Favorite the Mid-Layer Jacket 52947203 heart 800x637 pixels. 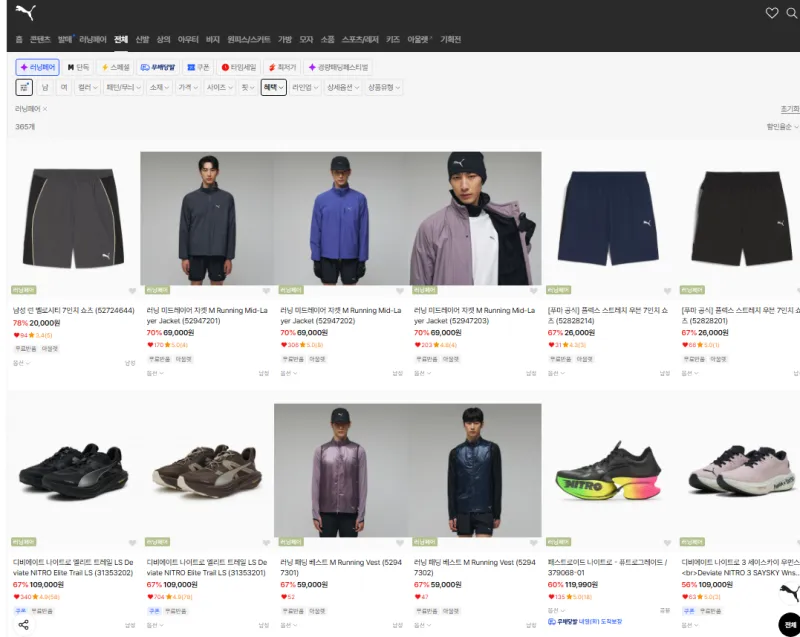pyautogui.click(x=533, y=291)
